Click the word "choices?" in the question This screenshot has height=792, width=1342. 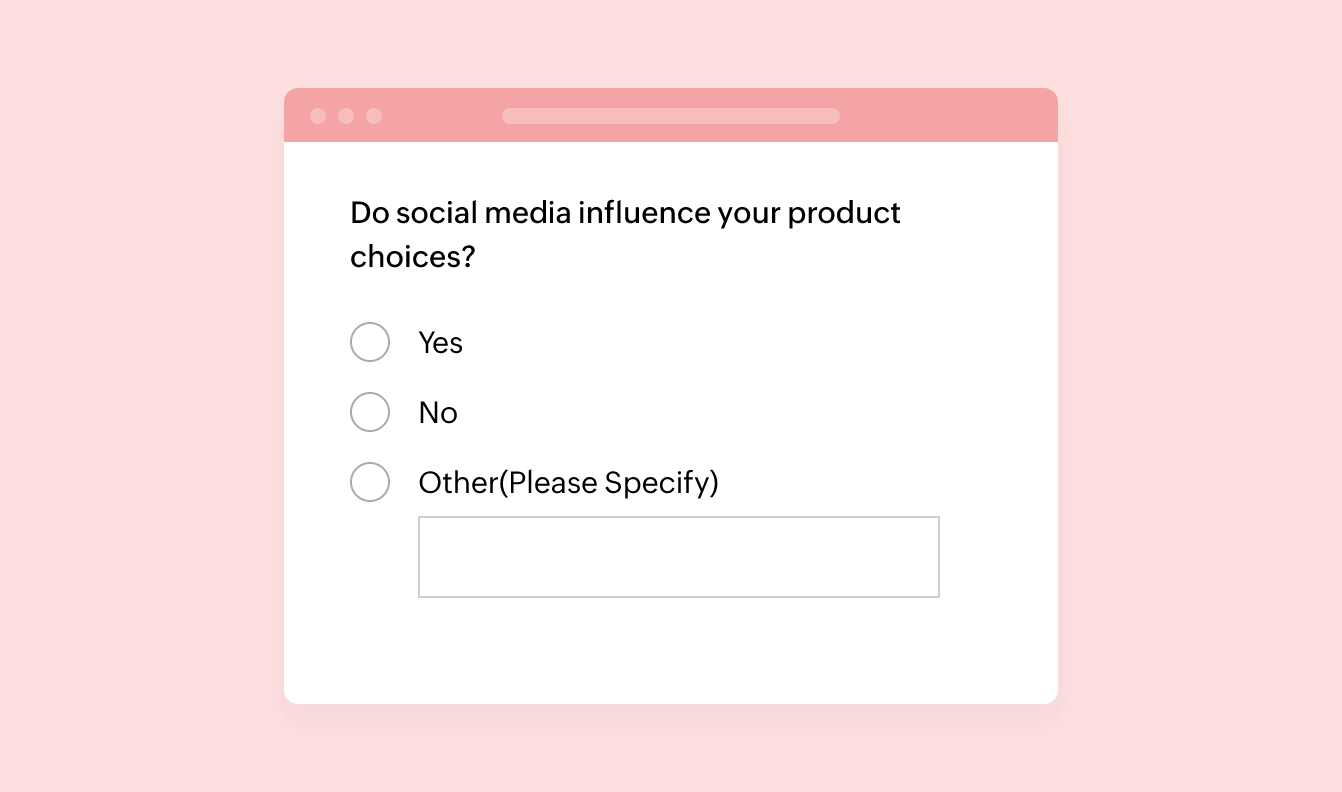point(412,257)
